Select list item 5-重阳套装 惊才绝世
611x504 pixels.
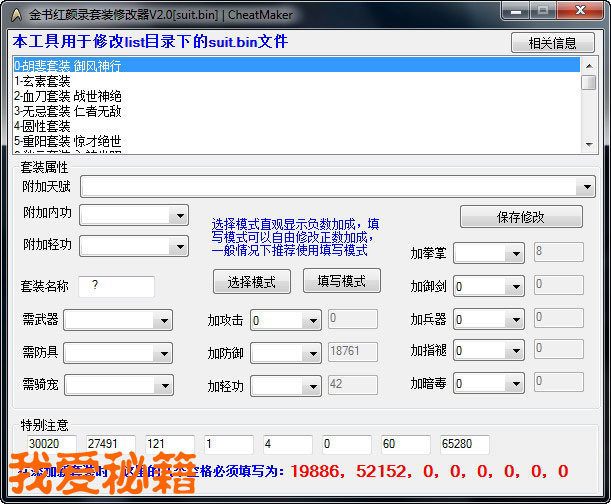68,141
